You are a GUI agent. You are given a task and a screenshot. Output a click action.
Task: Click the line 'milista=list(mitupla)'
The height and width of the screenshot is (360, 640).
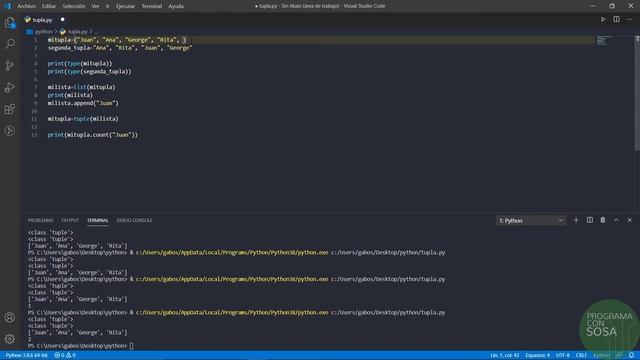81,87
